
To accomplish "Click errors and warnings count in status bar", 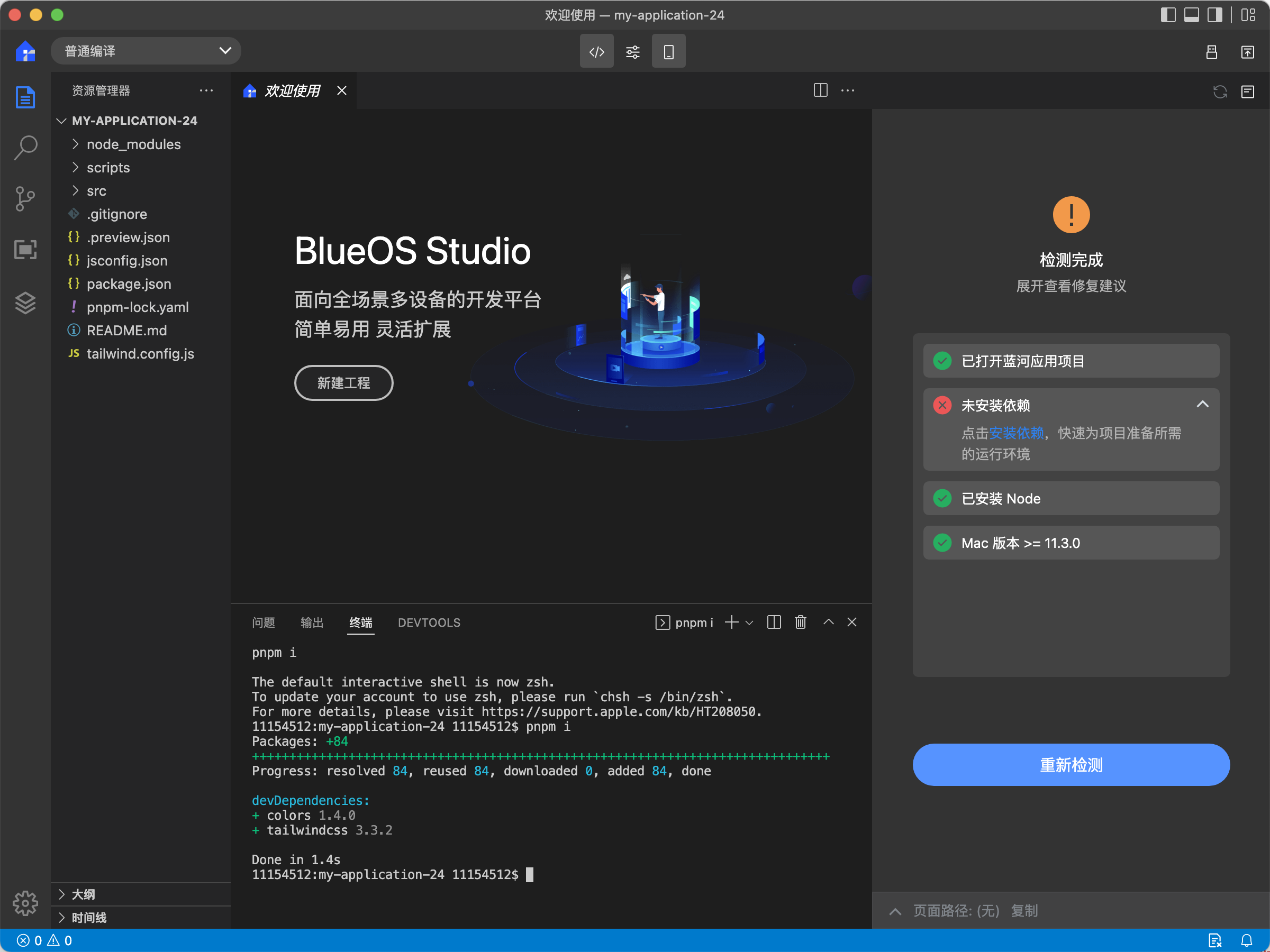I will [44, 940].
